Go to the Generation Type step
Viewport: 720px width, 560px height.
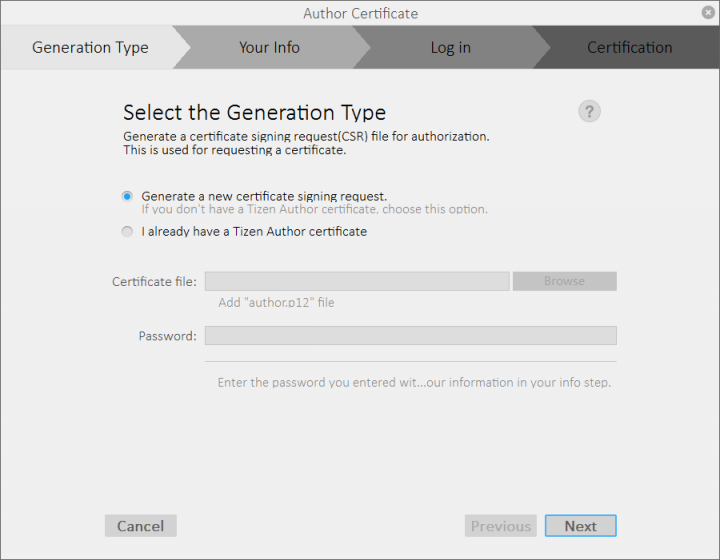coord(90,47)
